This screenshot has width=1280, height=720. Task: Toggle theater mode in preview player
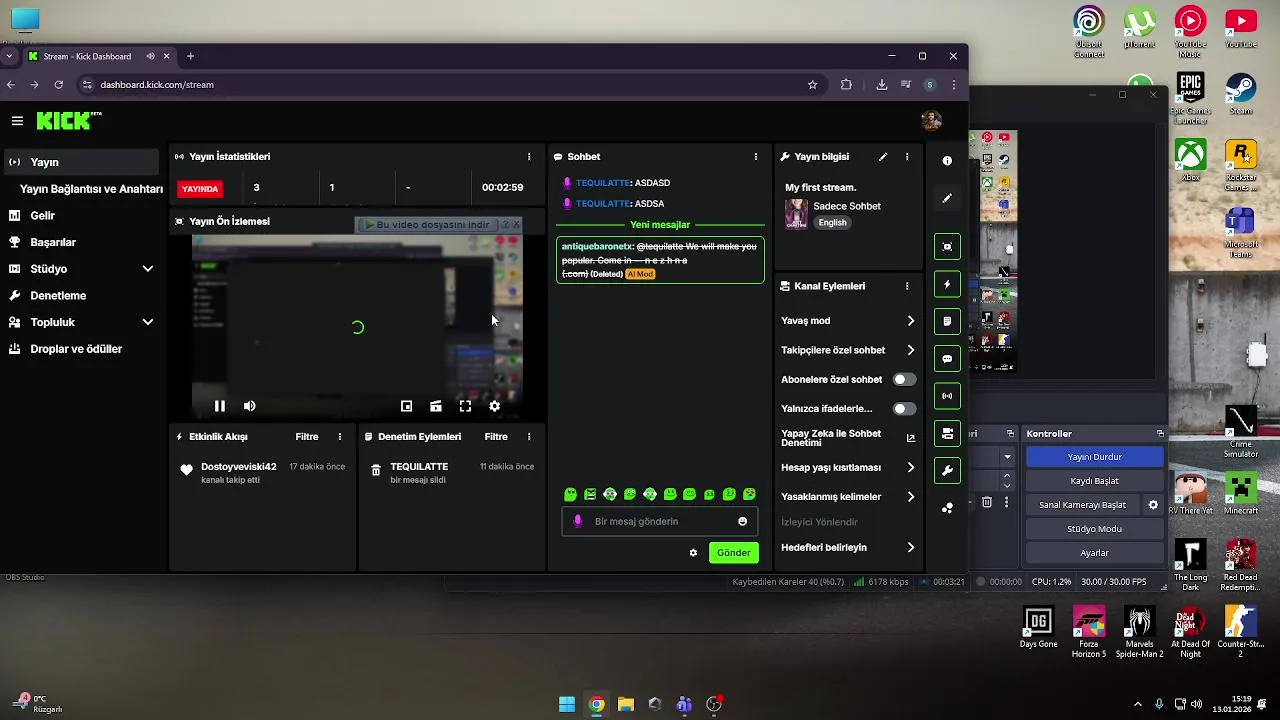pyautogui.click(x=436, y=406)
